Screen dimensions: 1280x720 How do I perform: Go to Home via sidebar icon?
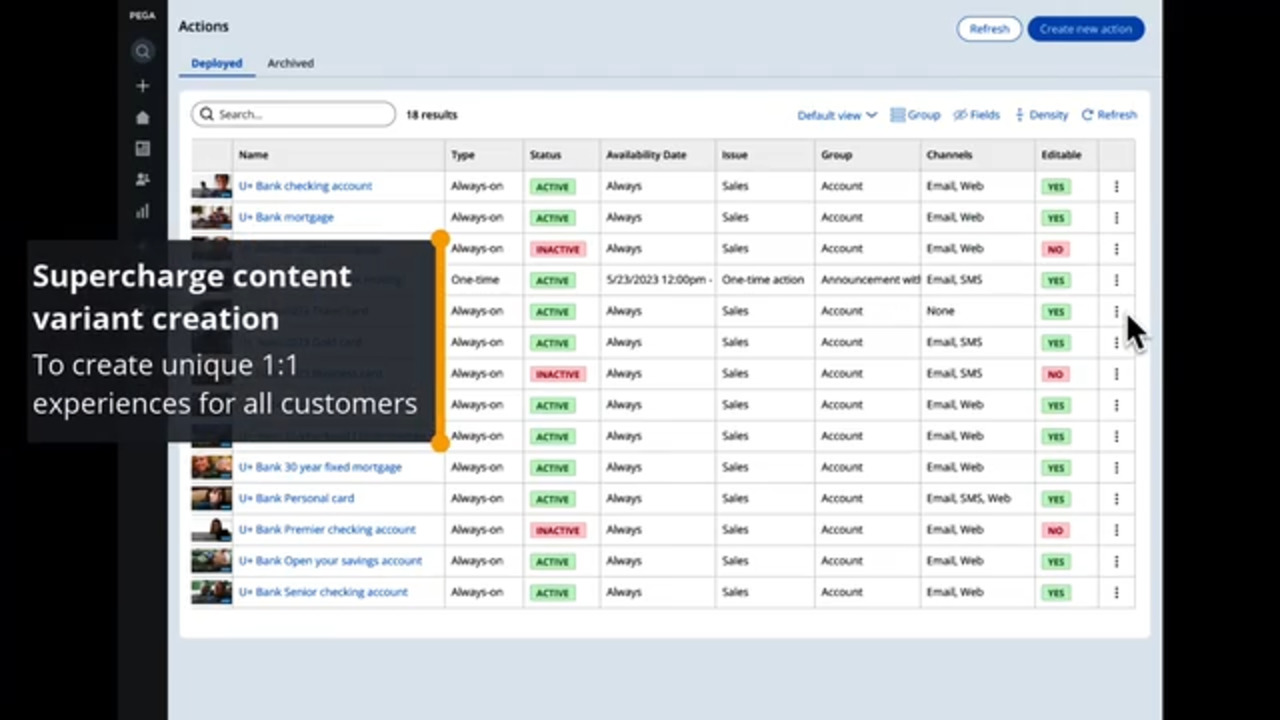142,118
